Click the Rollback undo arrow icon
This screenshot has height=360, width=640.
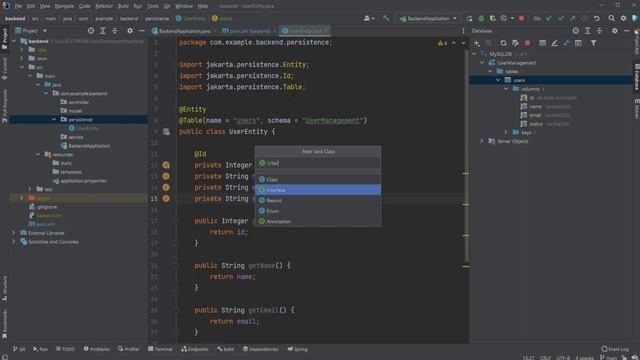pos(597,18)
